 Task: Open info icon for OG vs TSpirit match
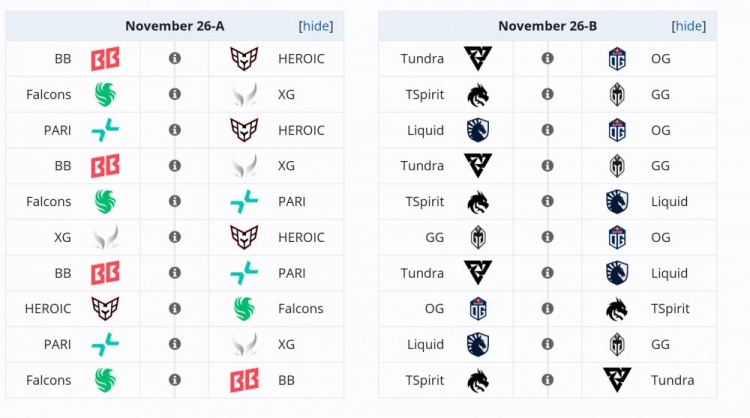[x=548, y=308]
